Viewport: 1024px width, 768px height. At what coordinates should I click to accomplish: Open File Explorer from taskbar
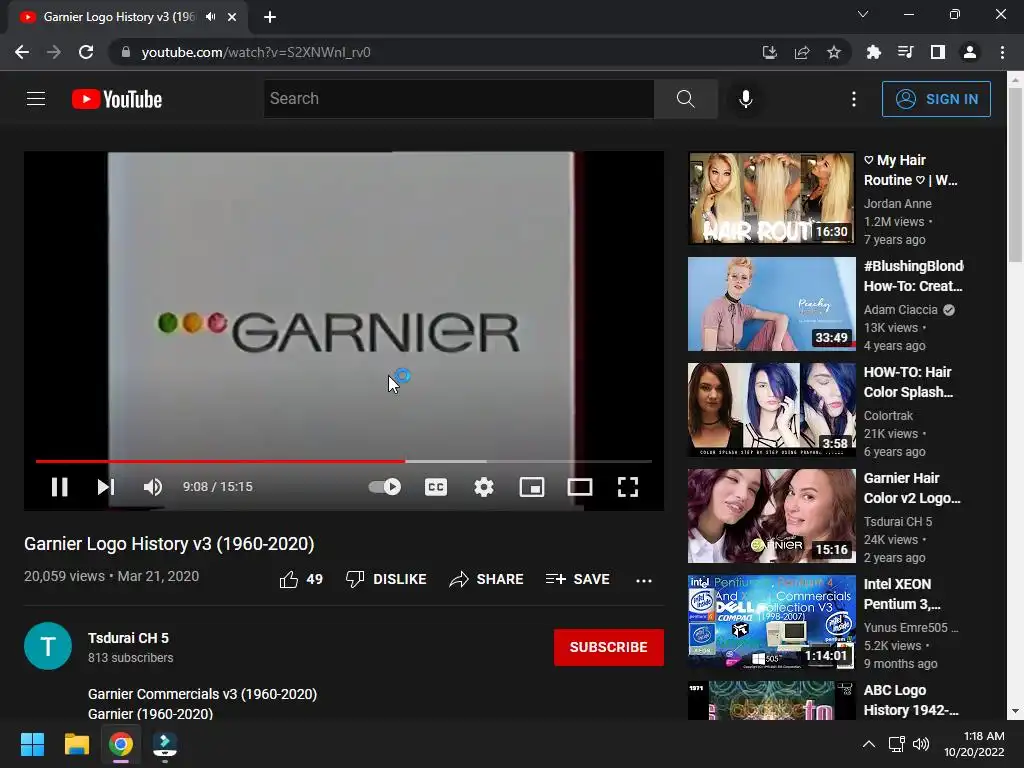76,744
